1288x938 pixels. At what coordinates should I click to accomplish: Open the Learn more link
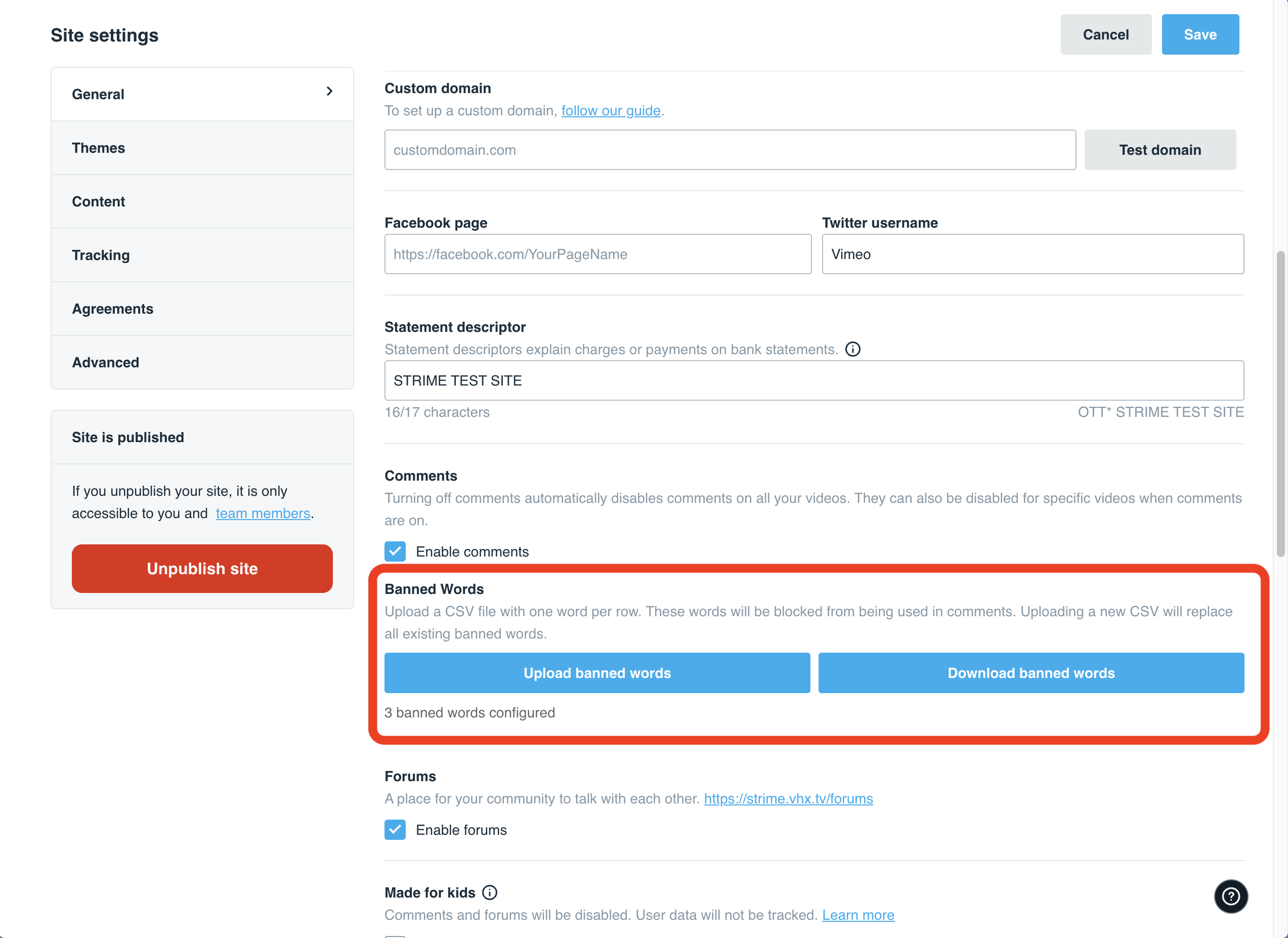pyautogui.click(x=857, y=915)
